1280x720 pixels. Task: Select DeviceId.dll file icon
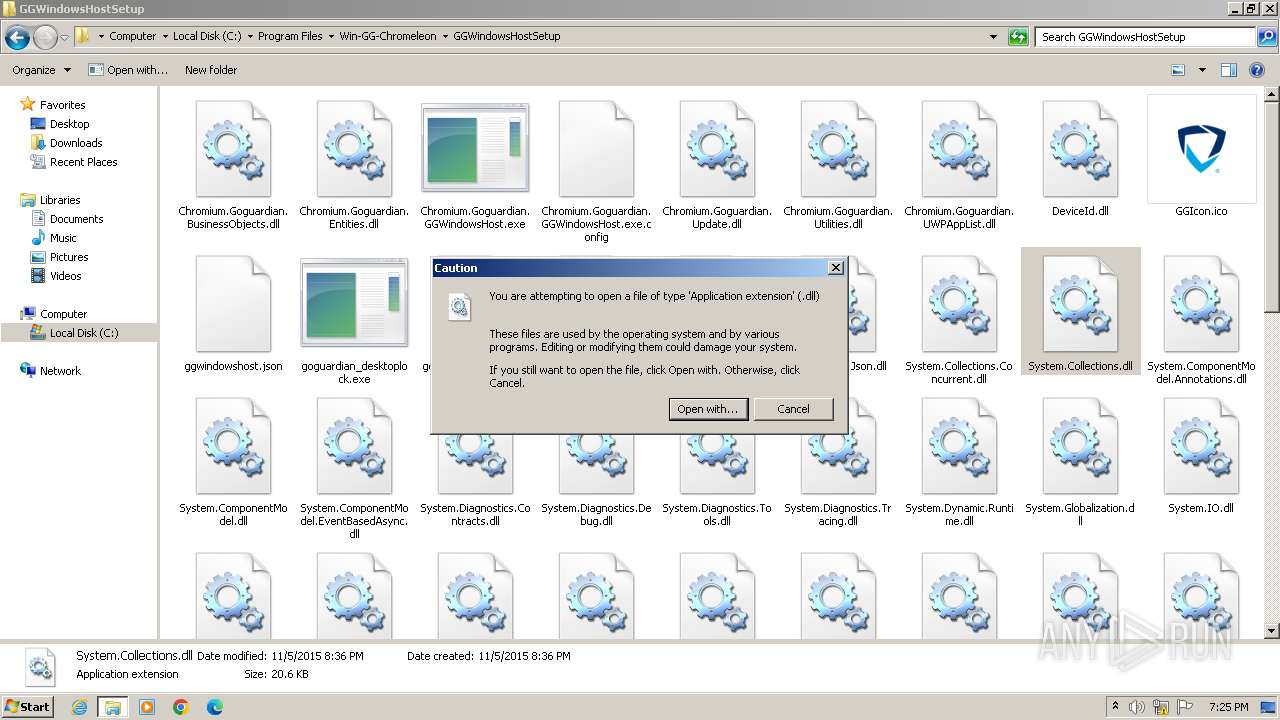pos(1080,149)
